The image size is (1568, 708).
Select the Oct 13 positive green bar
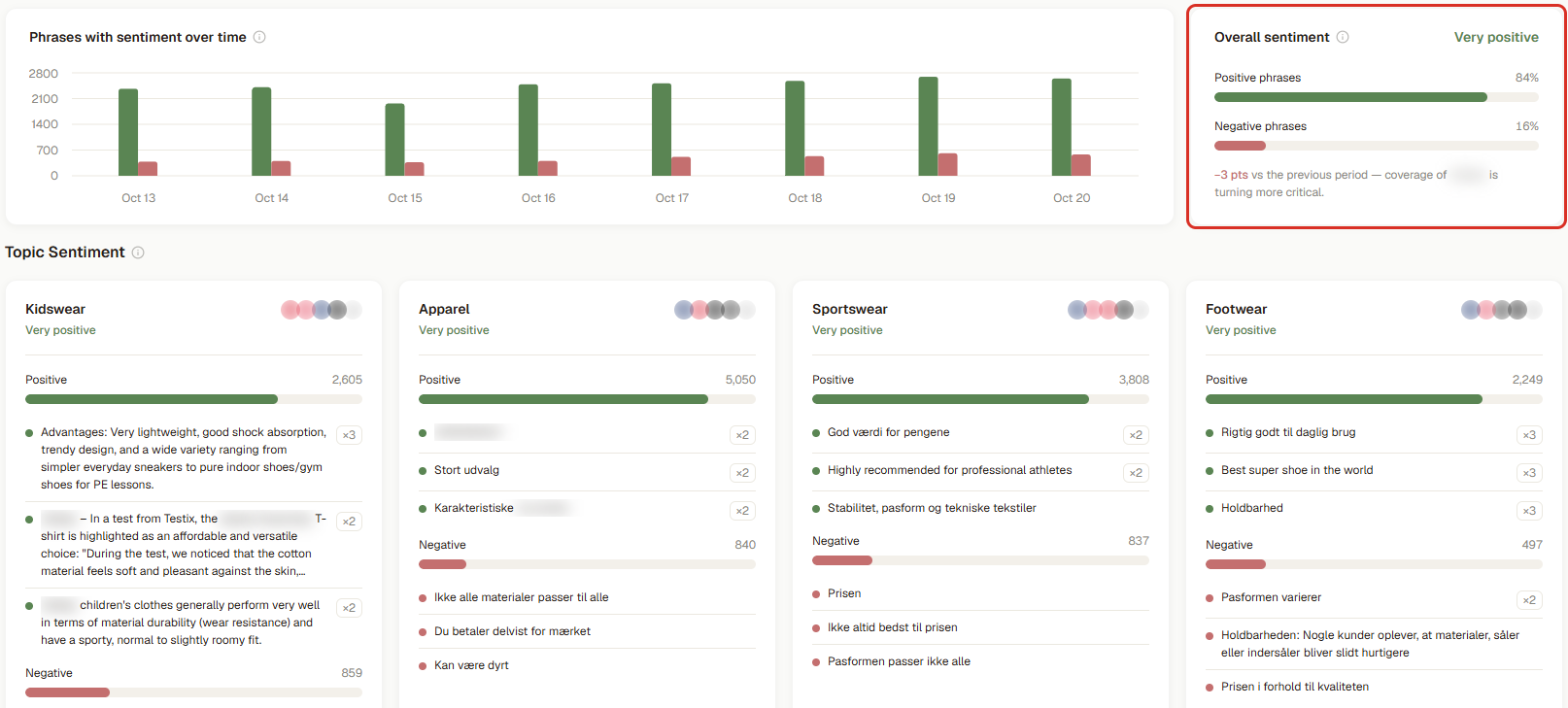pyautogui.click(x=128, y=132)
